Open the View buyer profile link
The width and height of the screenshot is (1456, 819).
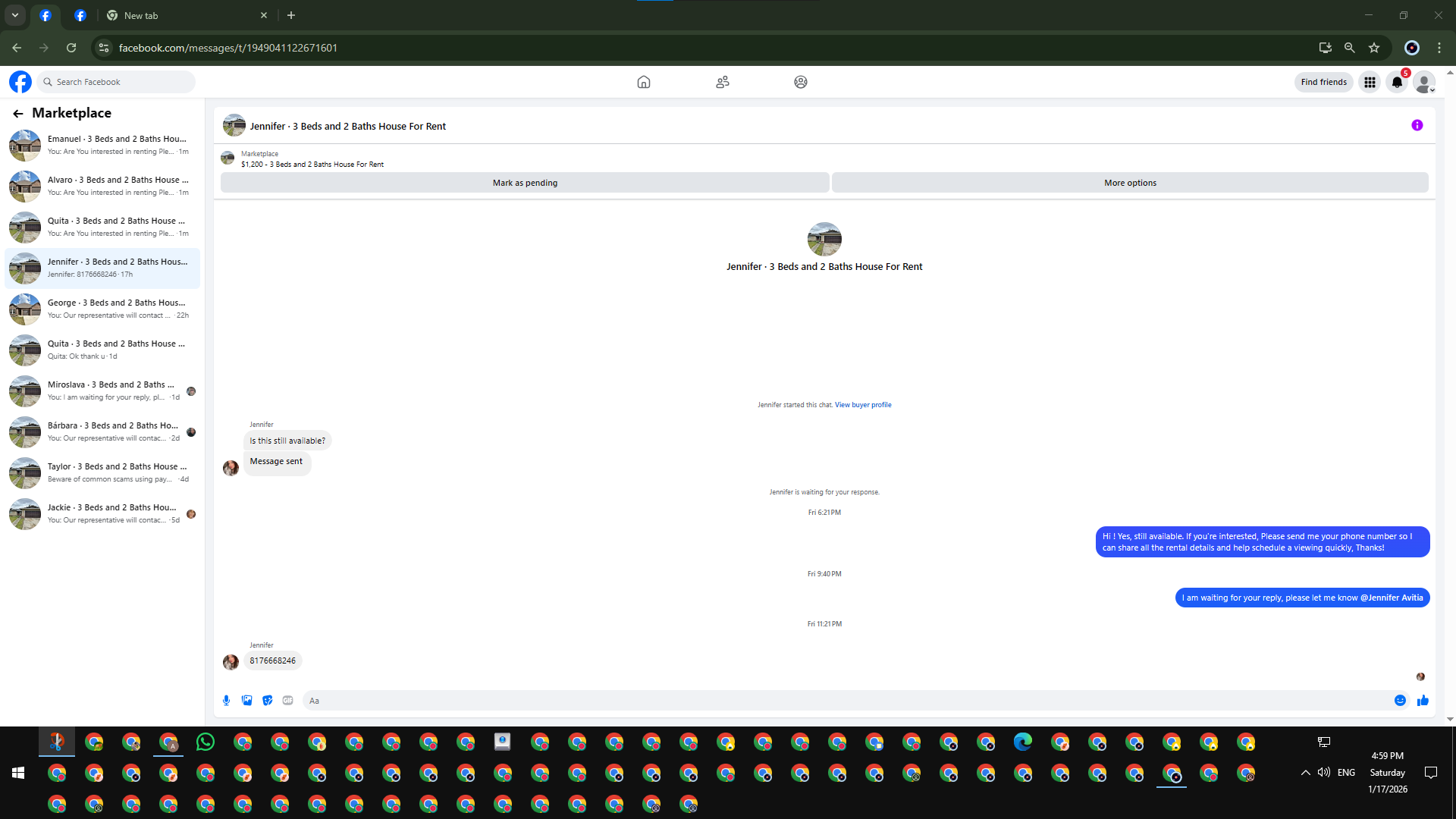[863, 405]
